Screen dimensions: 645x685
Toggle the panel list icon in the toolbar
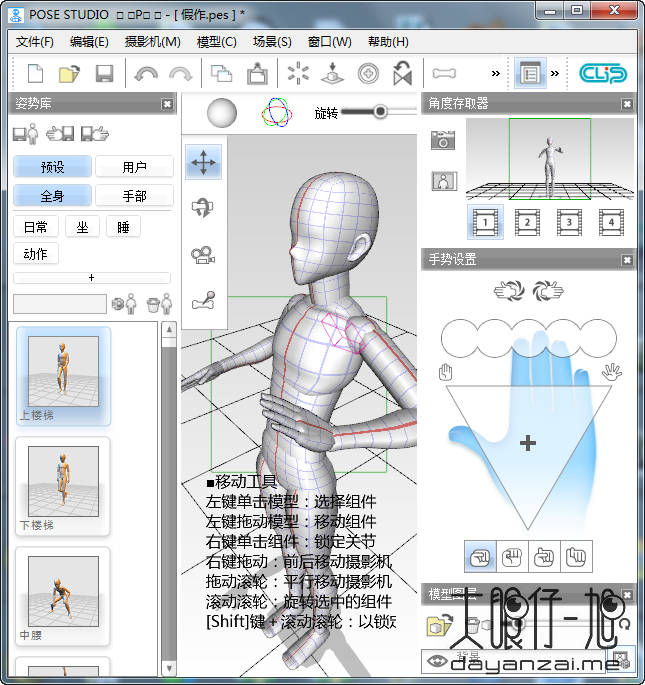(x=530, y=73)
